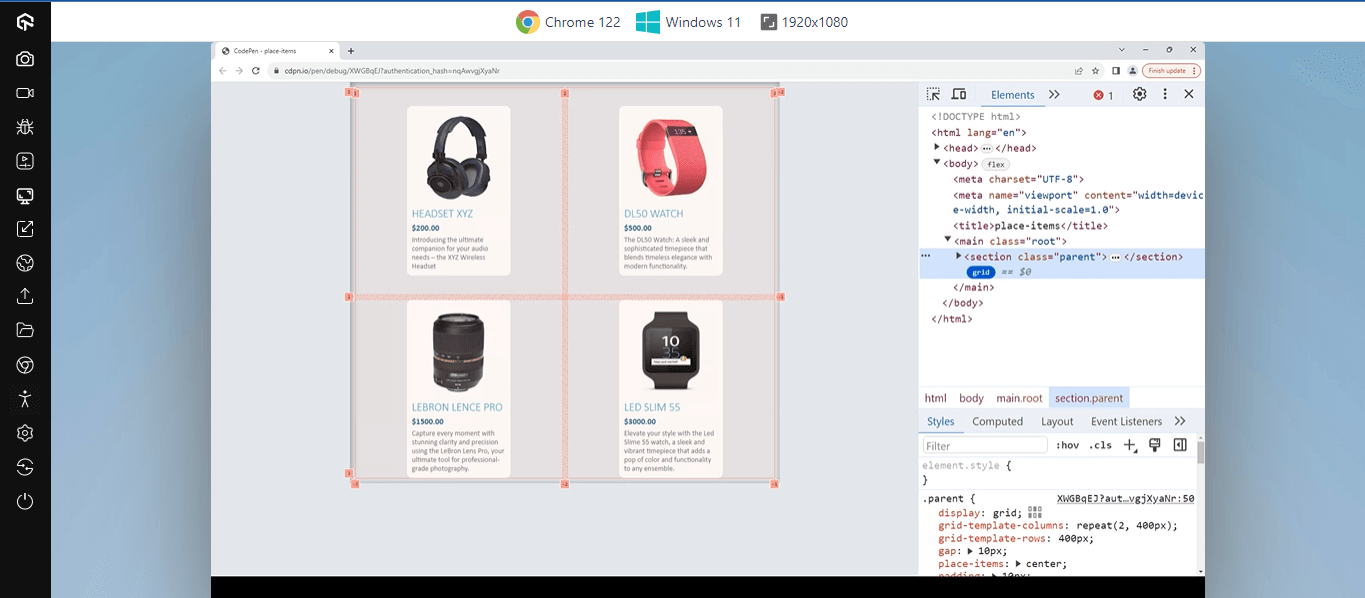
Task: Expand the head element in DOM tree
Action: (x=937, y=148)
